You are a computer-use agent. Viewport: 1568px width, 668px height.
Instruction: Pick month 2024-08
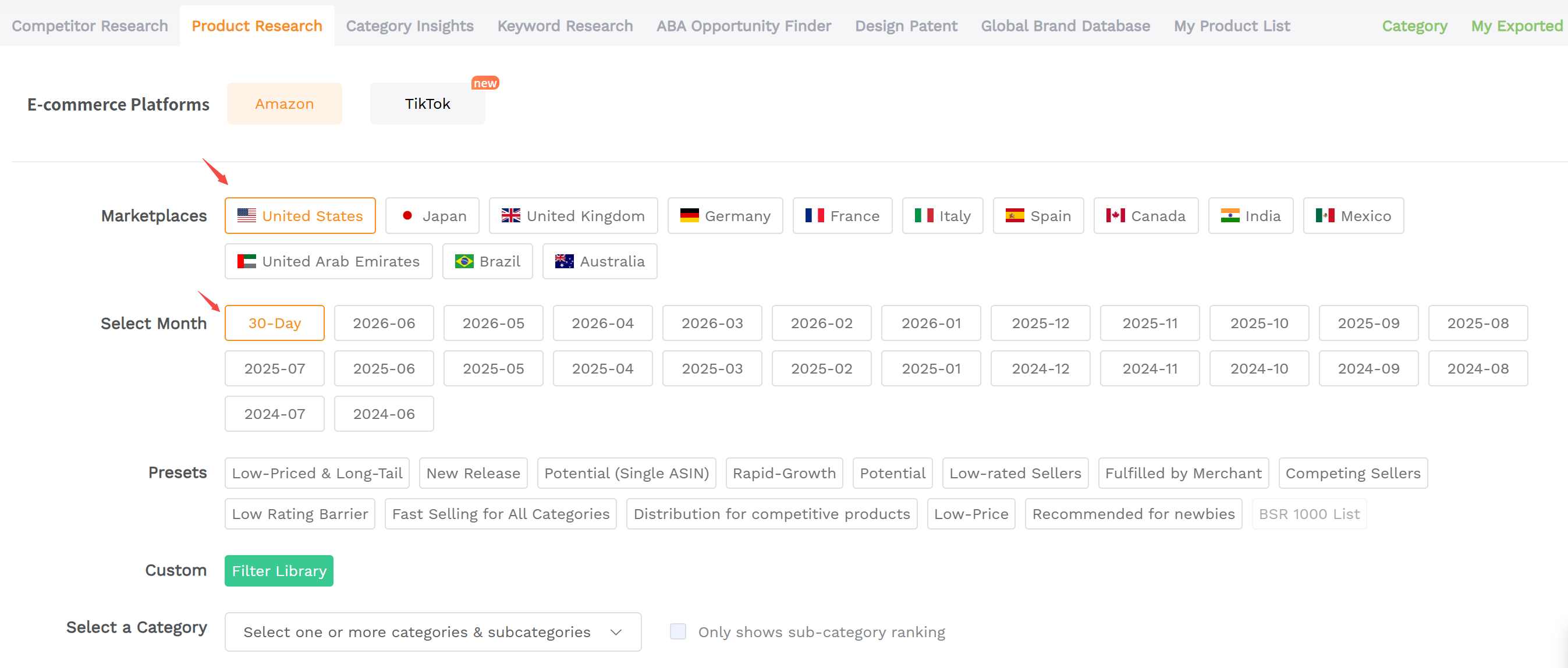1478,369
